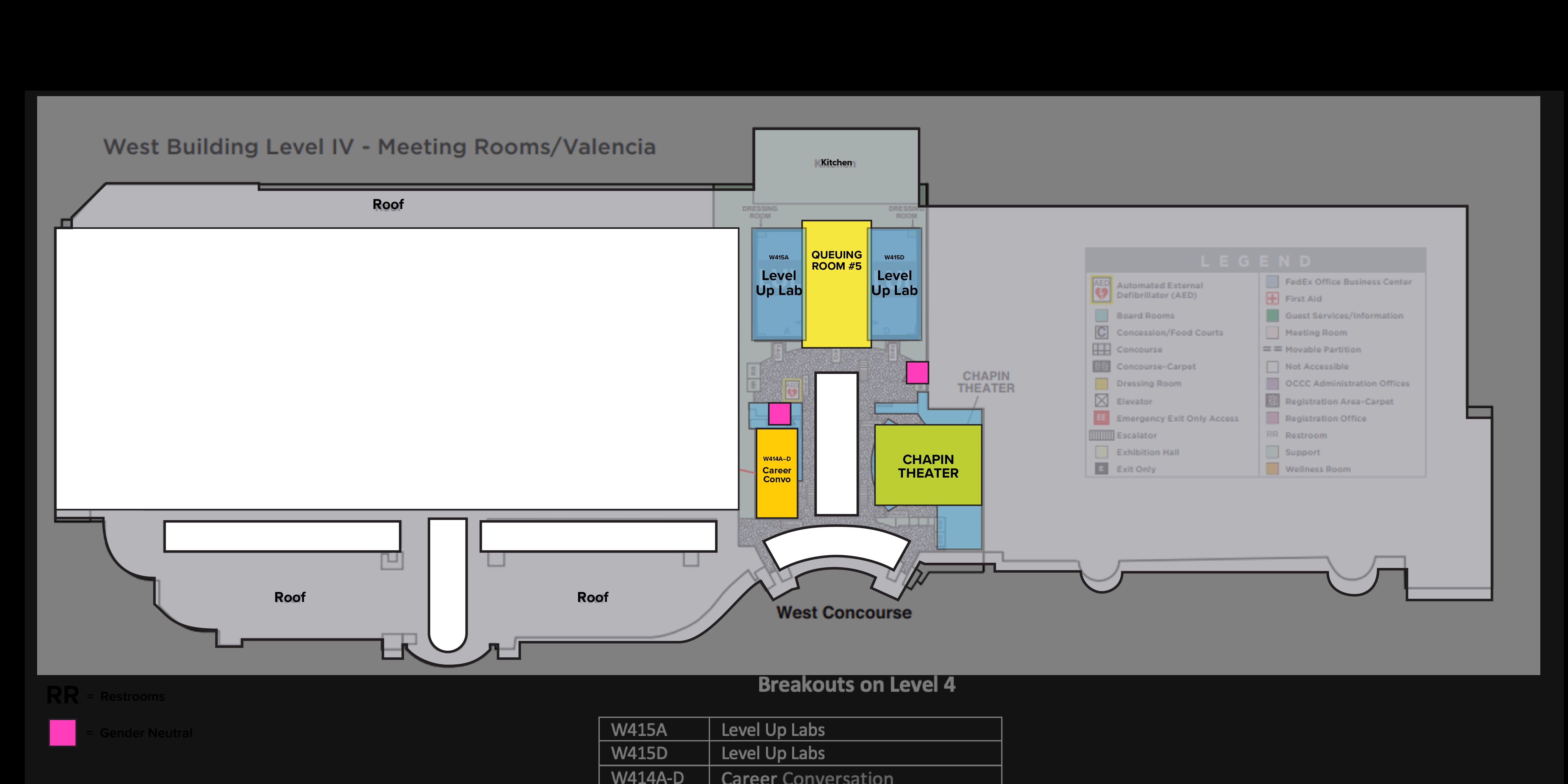Viewport: 1568px width, 784px height.
Task: Click the pink restroom square beside Chapin Theater label
Action: click(917, 373)
